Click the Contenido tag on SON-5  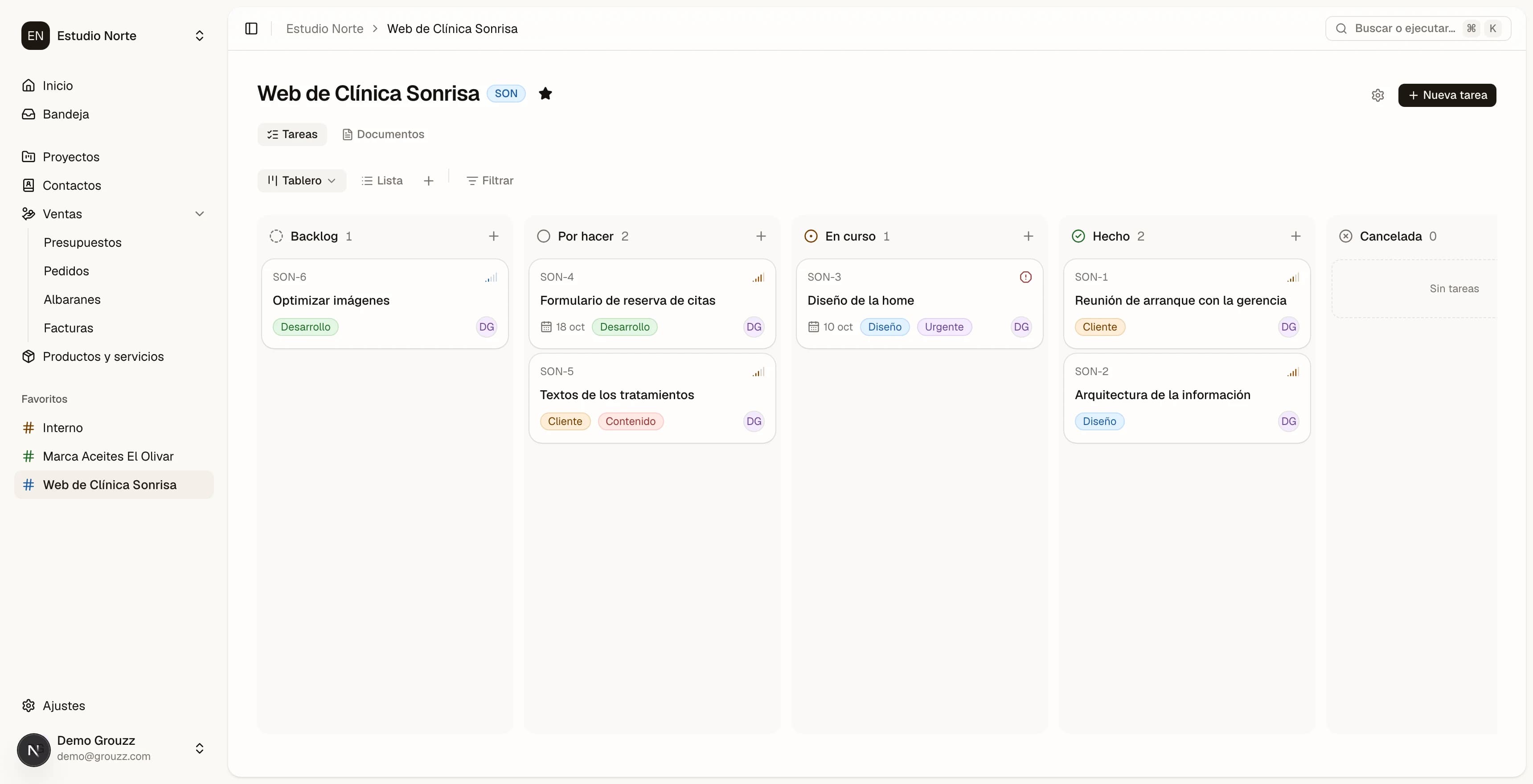pyautogui.click(x=630, y=421)
